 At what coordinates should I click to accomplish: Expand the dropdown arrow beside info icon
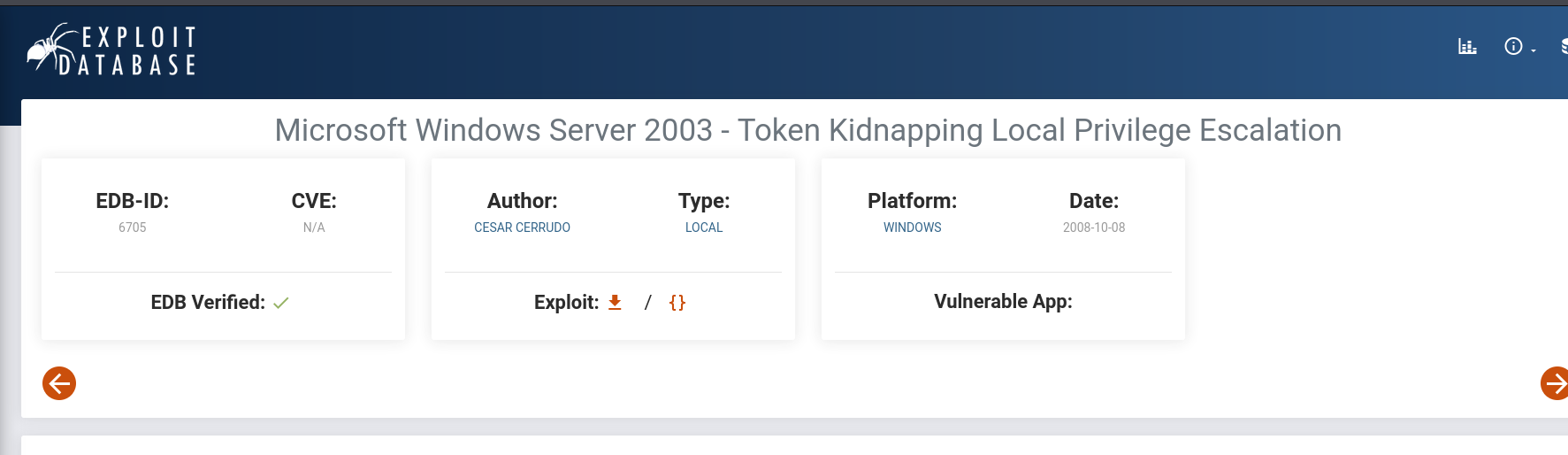1534,50
